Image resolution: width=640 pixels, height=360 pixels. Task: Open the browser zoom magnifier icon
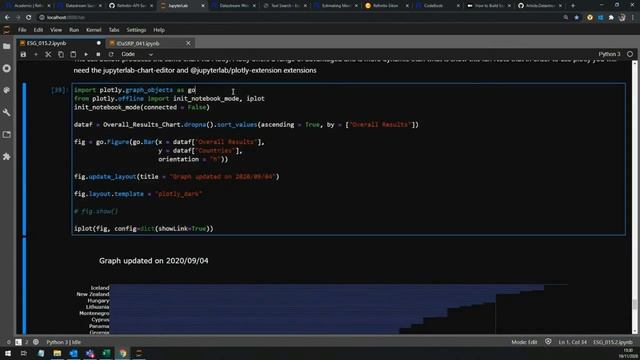point(566,18)
